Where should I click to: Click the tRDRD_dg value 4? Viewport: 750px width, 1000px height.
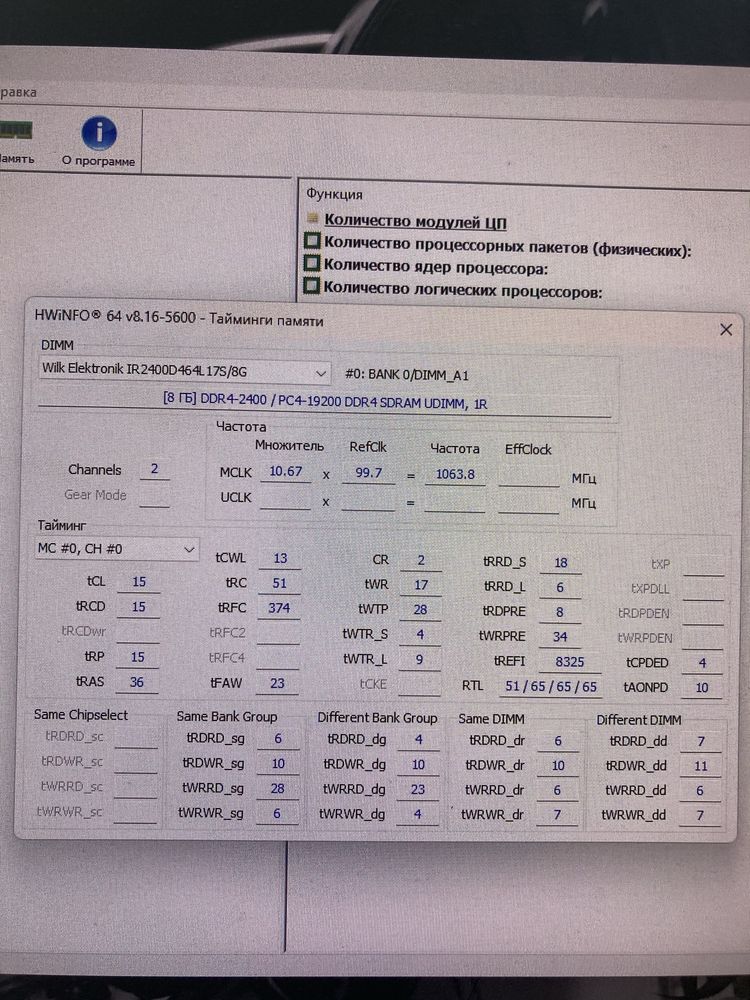click(418, 740)
